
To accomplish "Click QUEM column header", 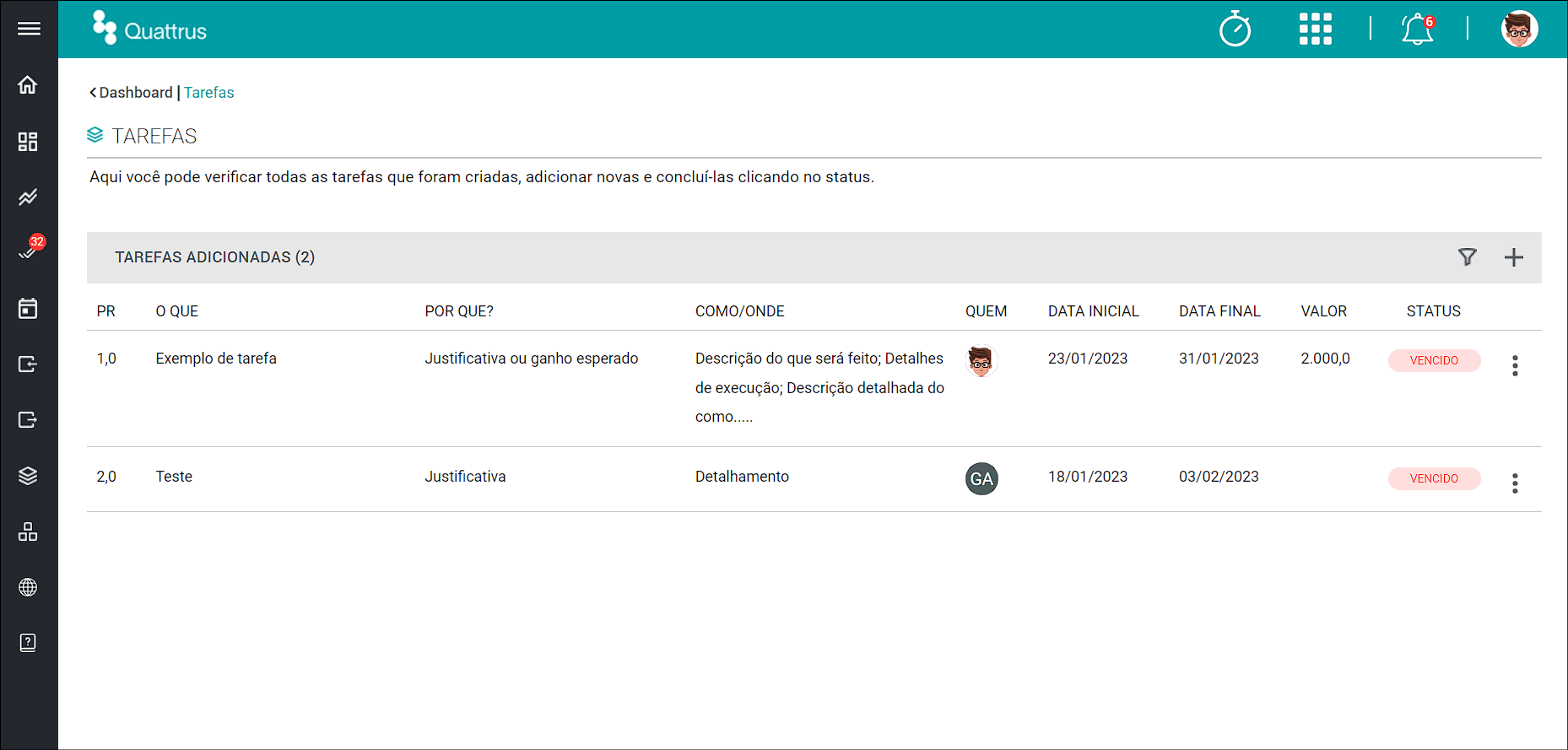I will (986, 311).
